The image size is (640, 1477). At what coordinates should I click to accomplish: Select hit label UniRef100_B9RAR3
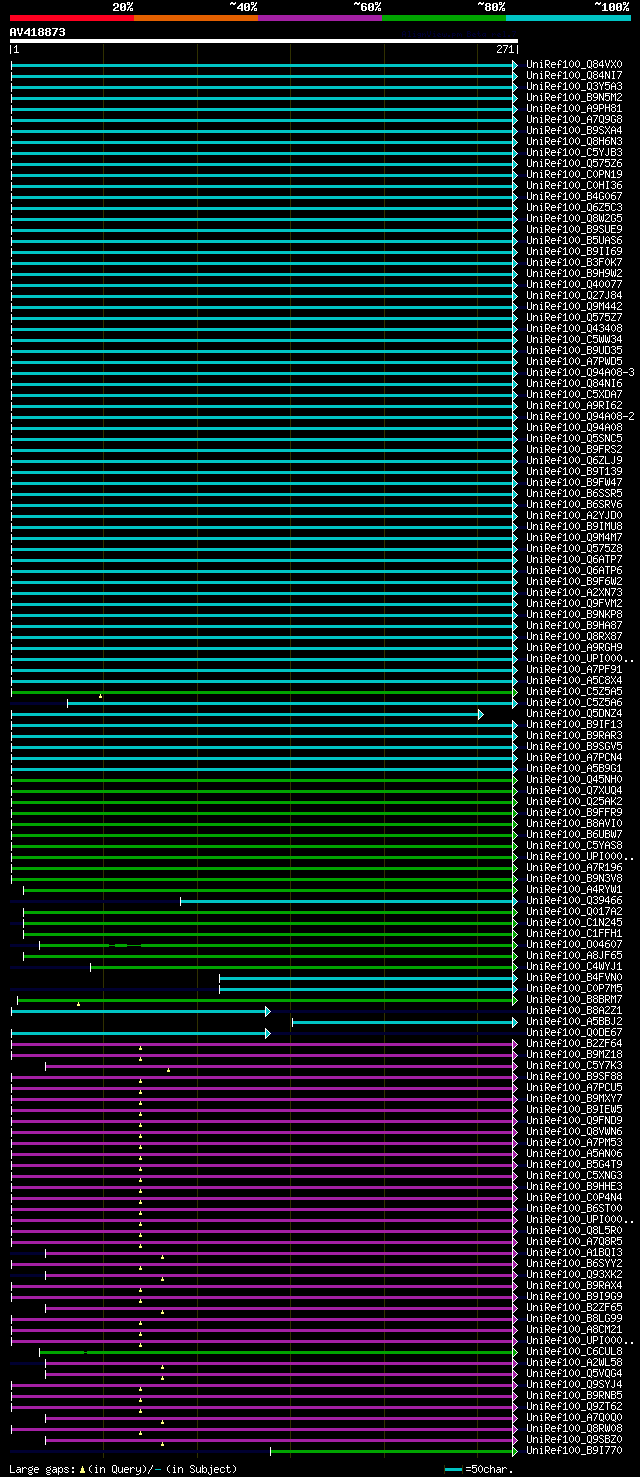(573, 735)
